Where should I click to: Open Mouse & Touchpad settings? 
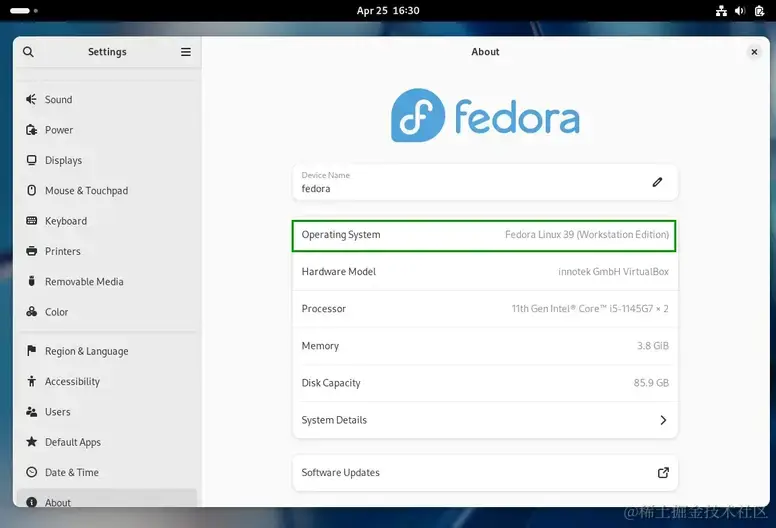coord(107,191)
